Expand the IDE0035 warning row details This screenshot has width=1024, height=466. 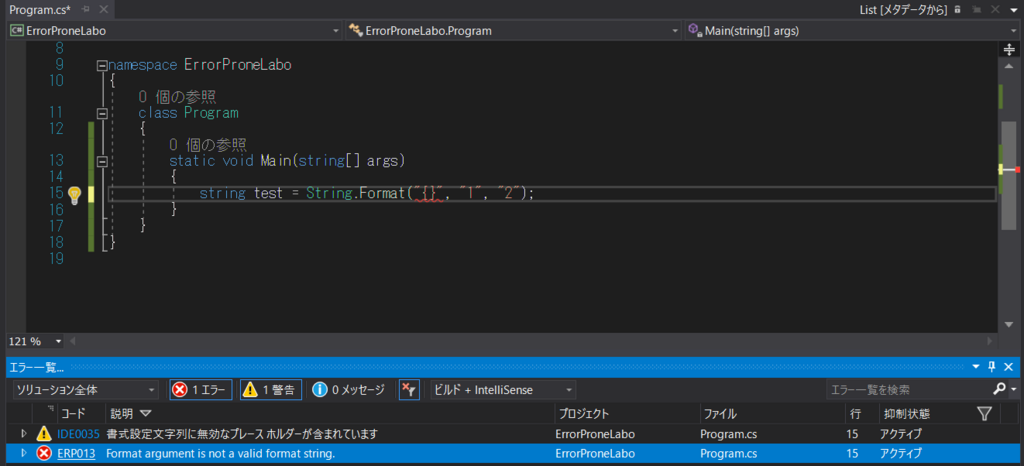coord(24,433)
